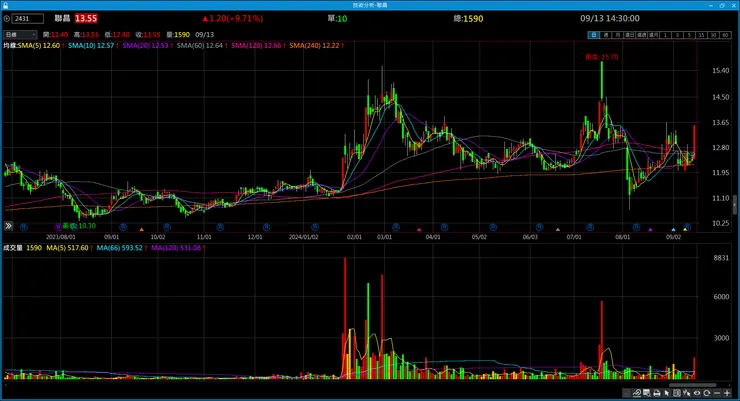Click the magenta triangle marker near 04/01
Image resolution: width=740 pixels, height=401 pixels.
tap(419, 230)
